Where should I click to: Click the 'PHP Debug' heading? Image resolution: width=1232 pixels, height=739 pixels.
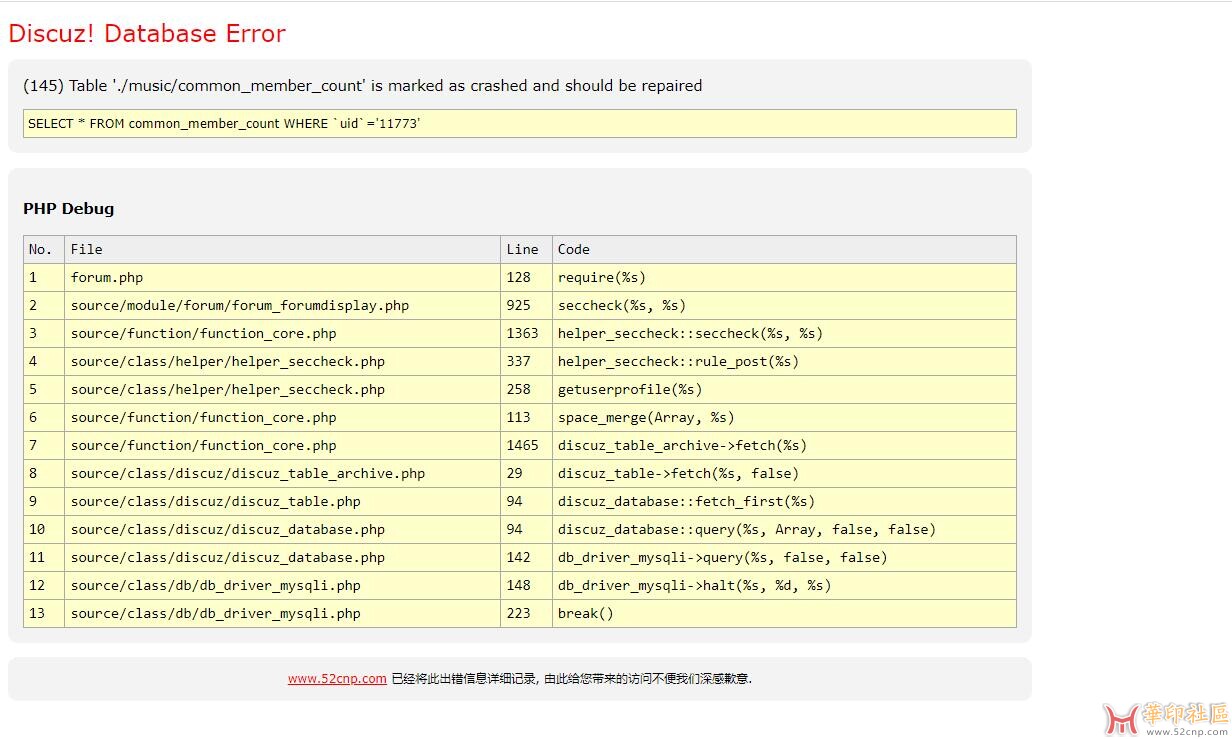69,208
